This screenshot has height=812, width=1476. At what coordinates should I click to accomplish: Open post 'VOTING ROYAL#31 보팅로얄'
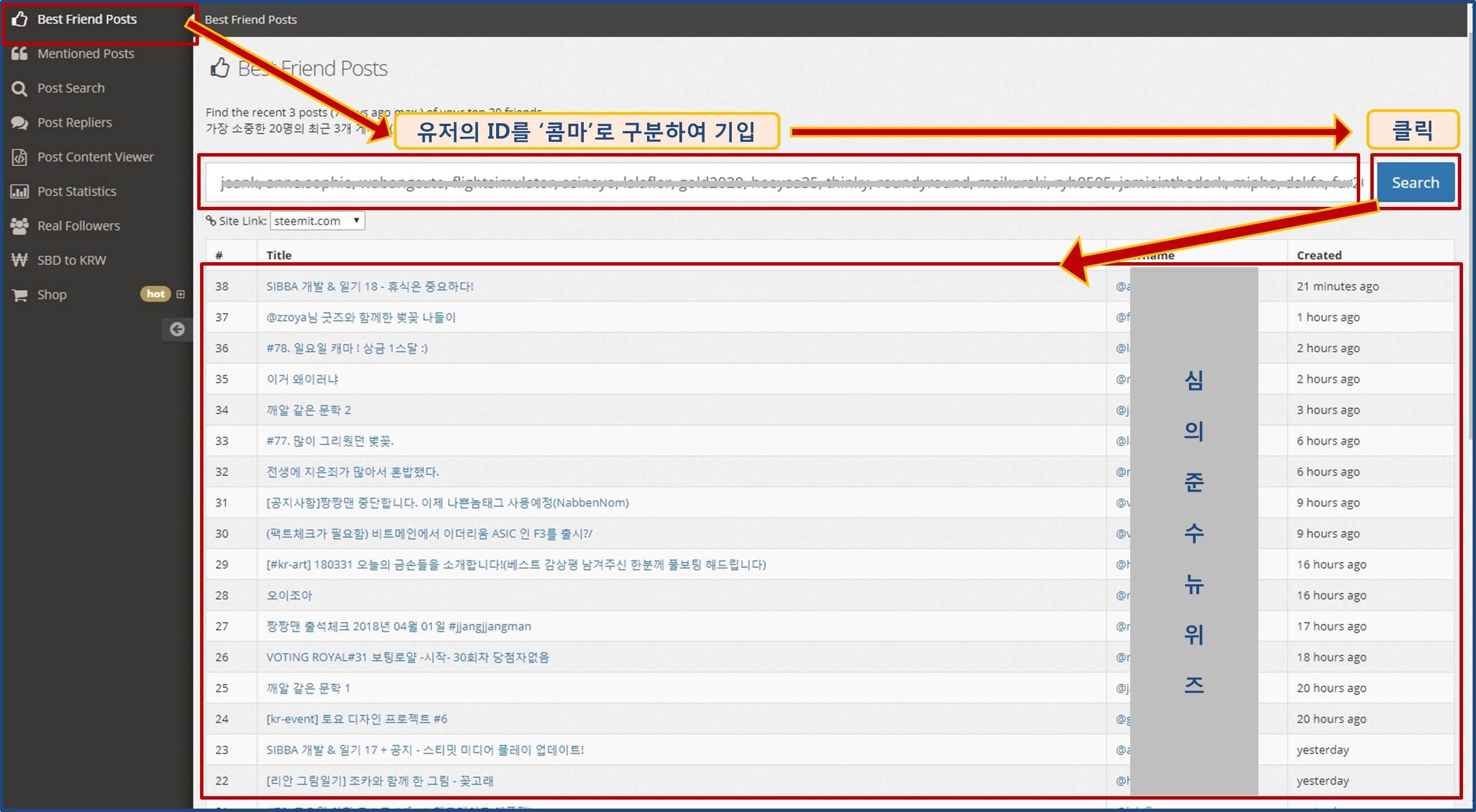407,657
